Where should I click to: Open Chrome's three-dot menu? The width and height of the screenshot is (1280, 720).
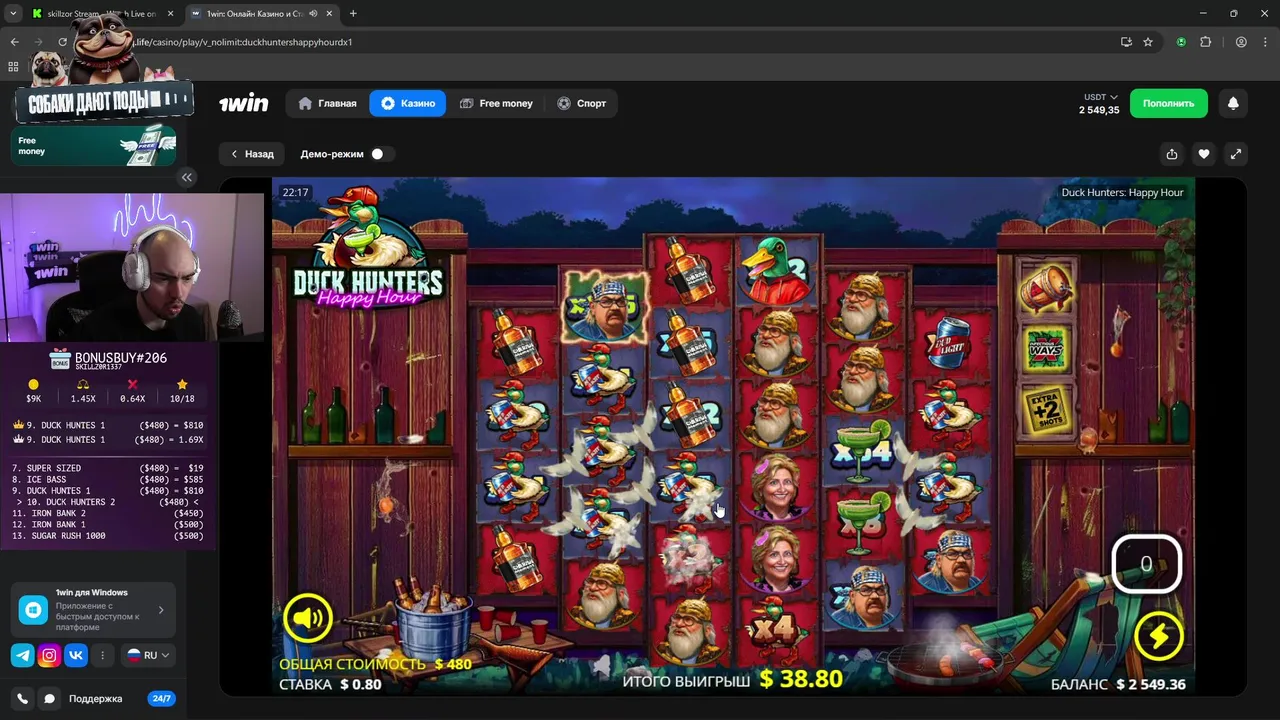(1265, 42)
